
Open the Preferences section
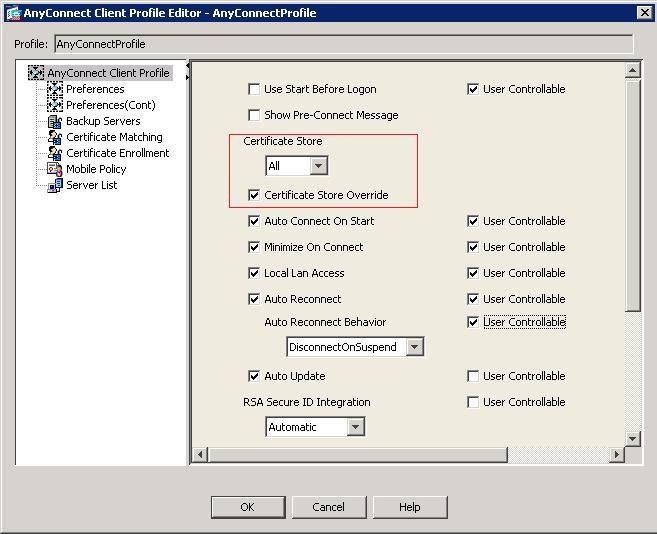pyautogui.click(x=95, y=89)
